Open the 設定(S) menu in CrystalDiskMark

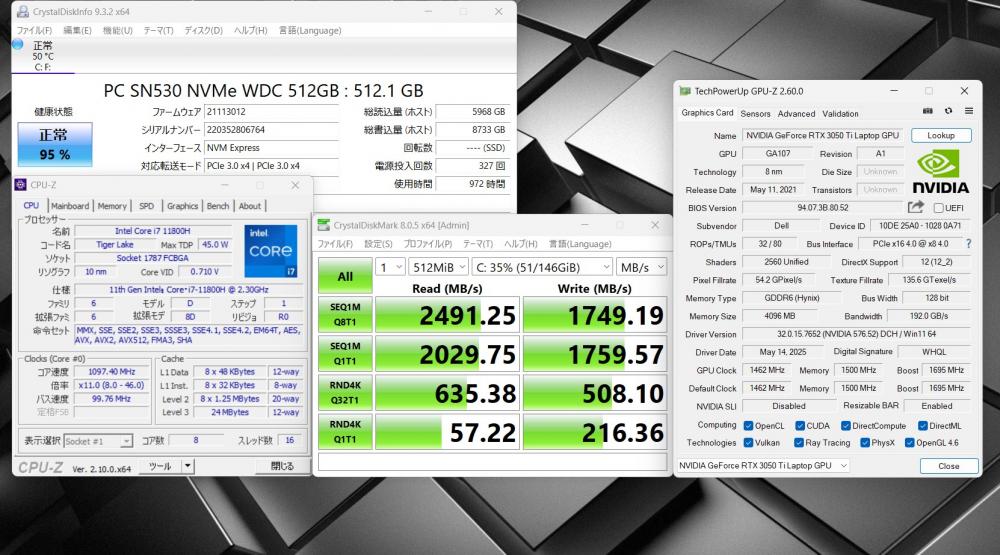(378, 244)
